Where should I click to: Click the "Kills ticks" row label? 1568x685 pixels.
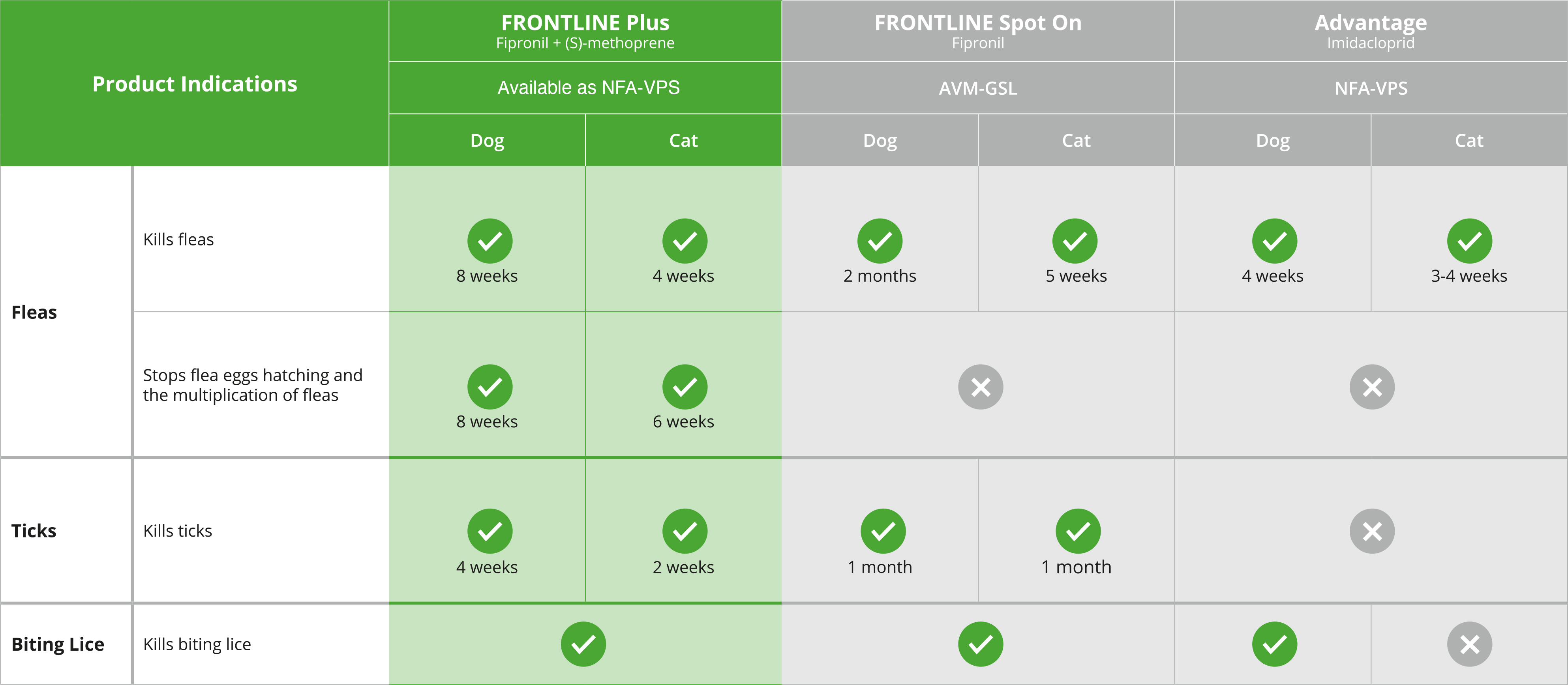click(178, 531)
